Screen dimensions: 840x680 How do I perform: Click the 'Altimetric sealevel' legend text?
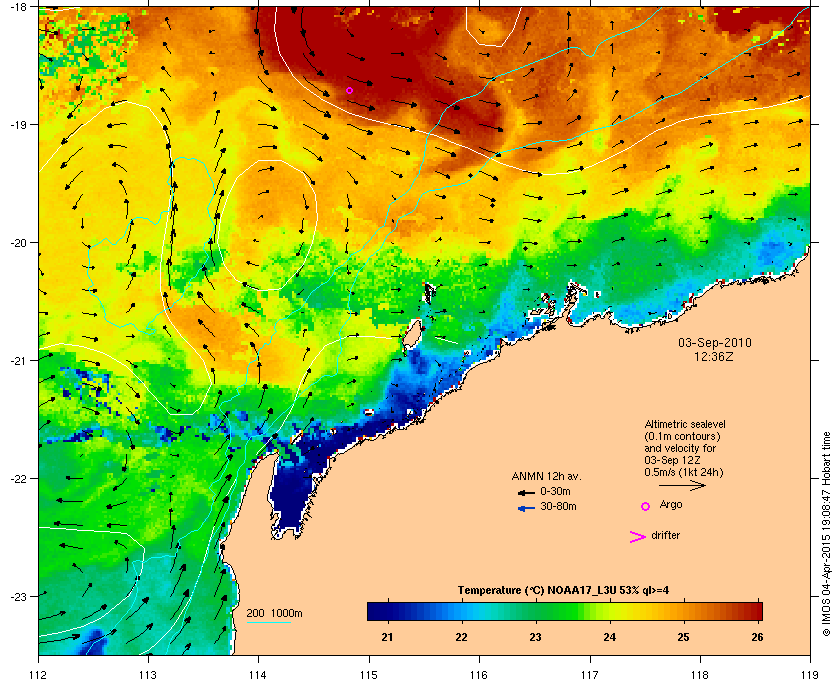click(x=685, y=424)
